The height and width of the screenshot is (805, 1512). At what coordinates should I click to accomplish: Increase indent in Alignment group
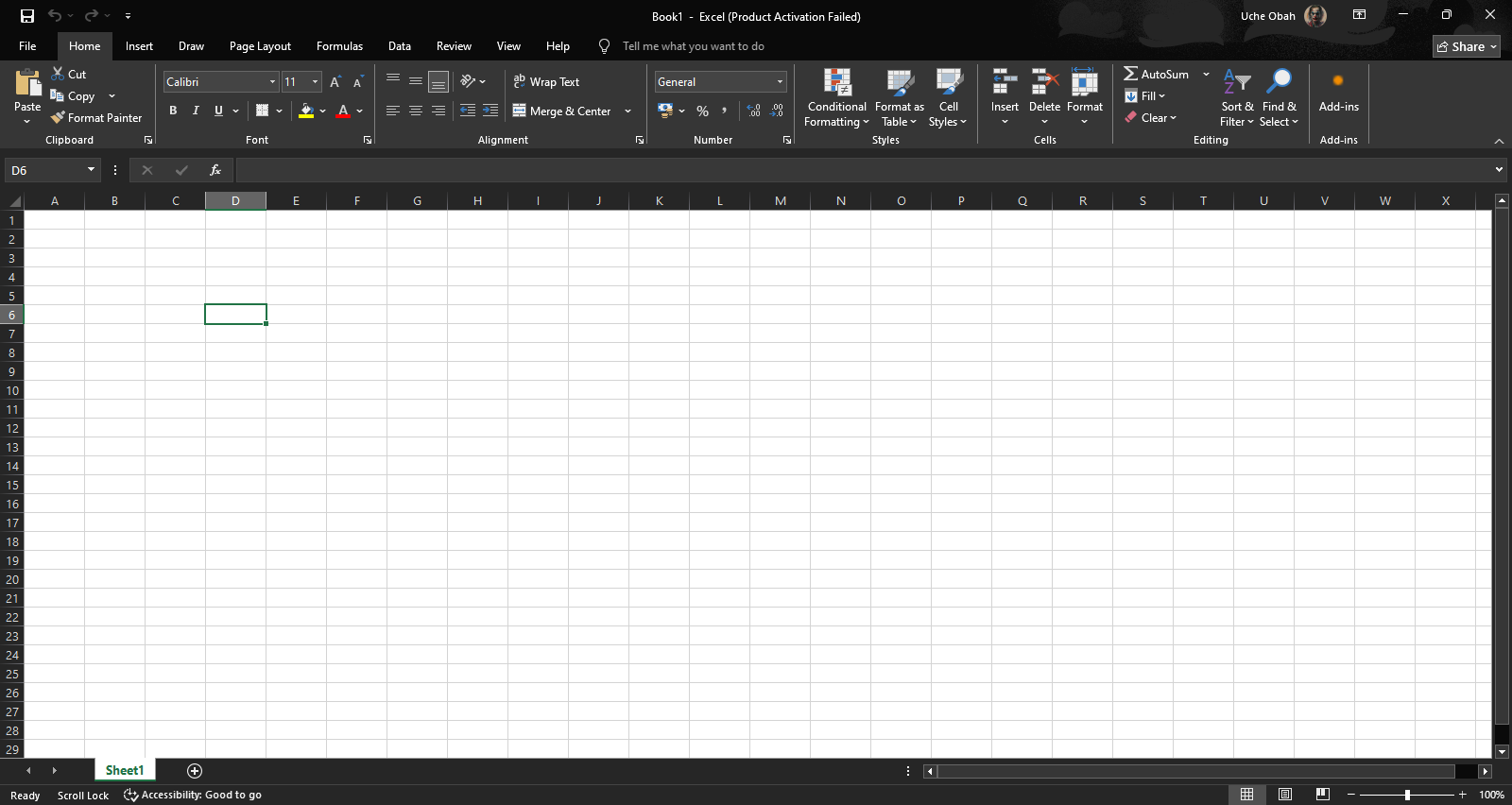(x=490, y=111)
